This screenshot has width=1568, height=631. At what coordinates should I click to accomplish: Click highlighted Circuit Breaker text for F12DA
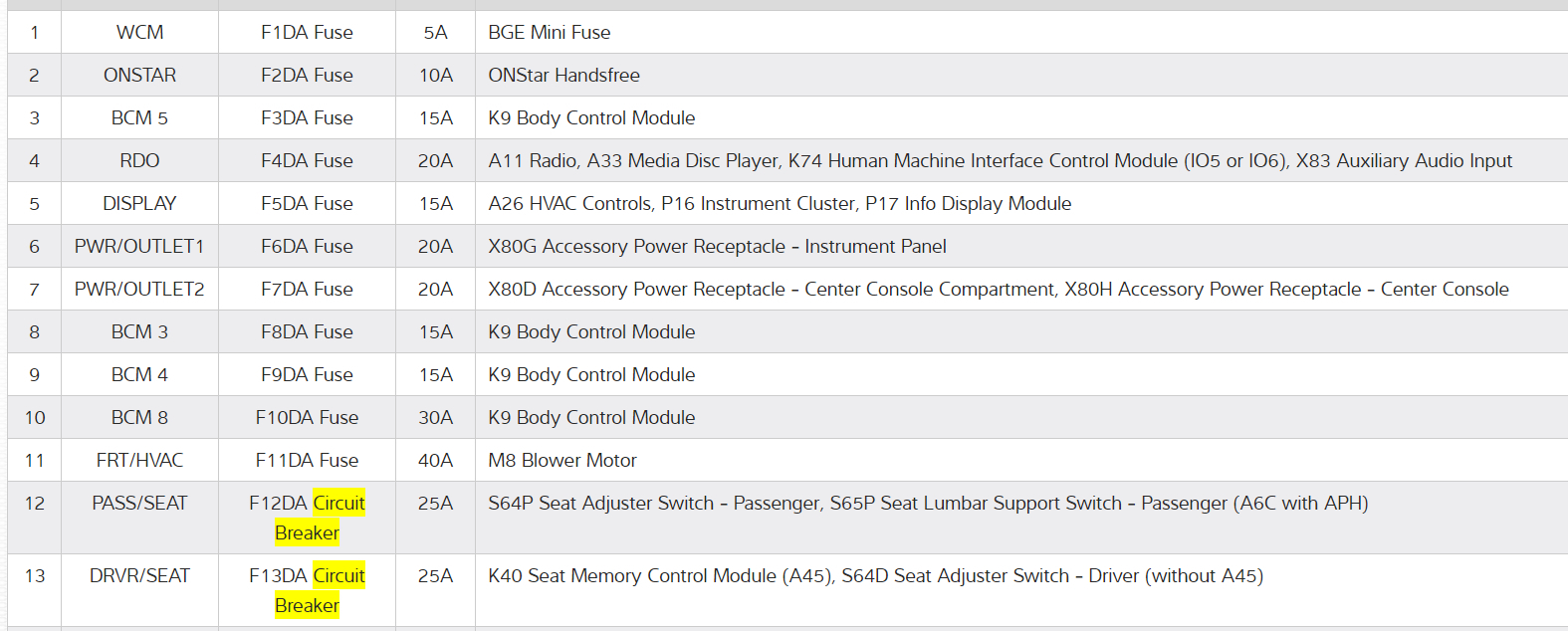tap(338, 504)
